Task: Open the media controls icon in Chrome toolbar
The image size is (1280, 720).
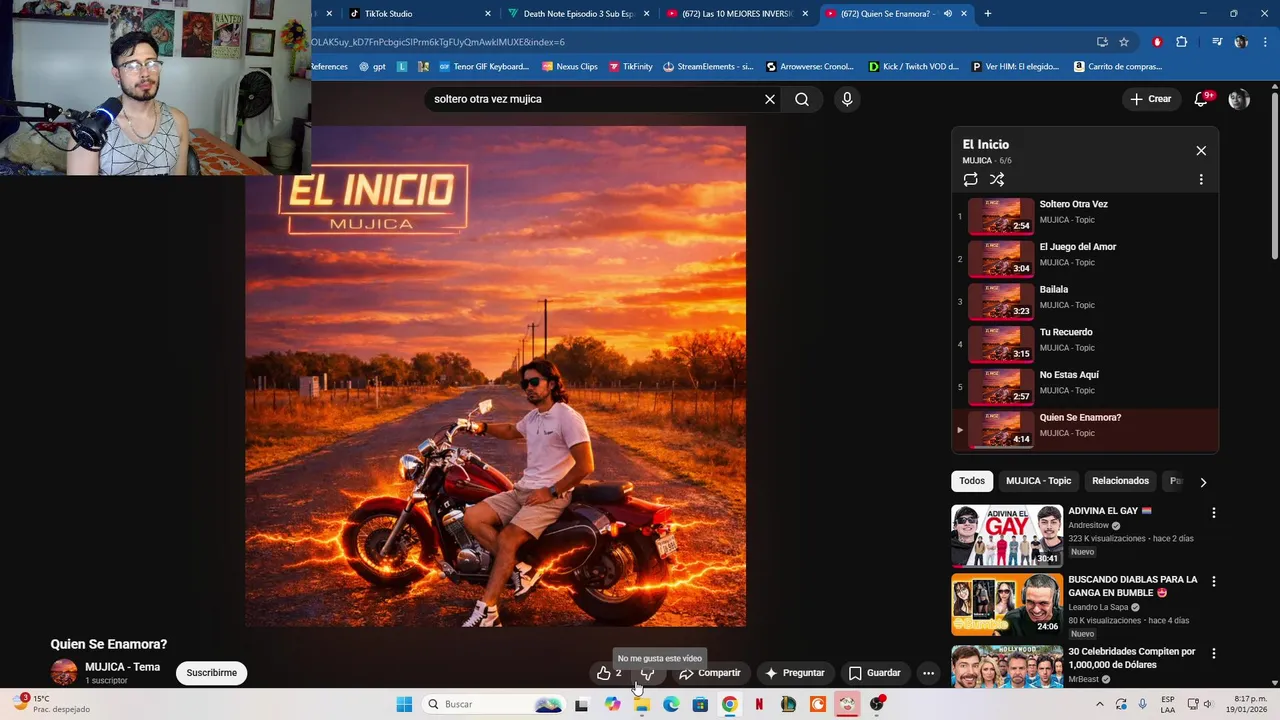Action: coord(1217,42)
